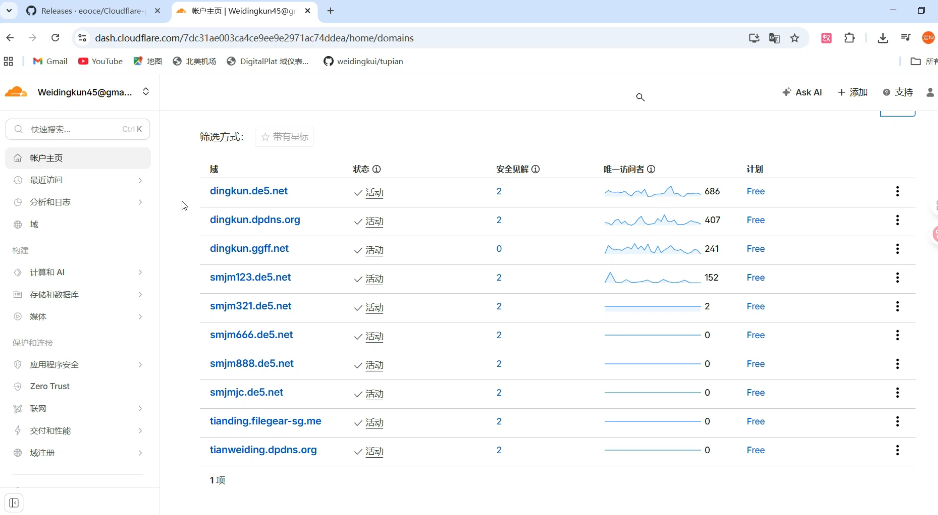Expand 交付和性能 sidebar section
The image size is (938, 515).
pyautogui.click(x=78, y=431)
